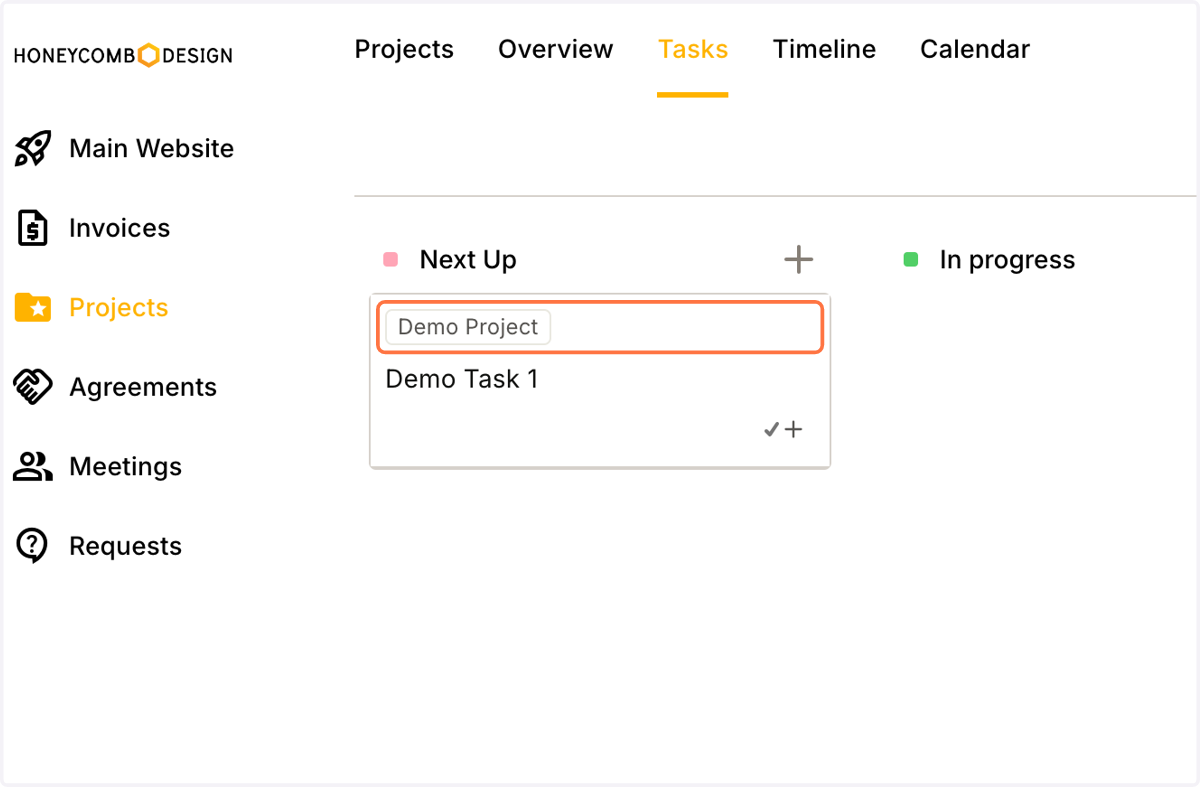Viewport: 1200px width, 787px height.
Task: Navigate to Meetings
Action: pyautogui.click(x=125, y=466)
